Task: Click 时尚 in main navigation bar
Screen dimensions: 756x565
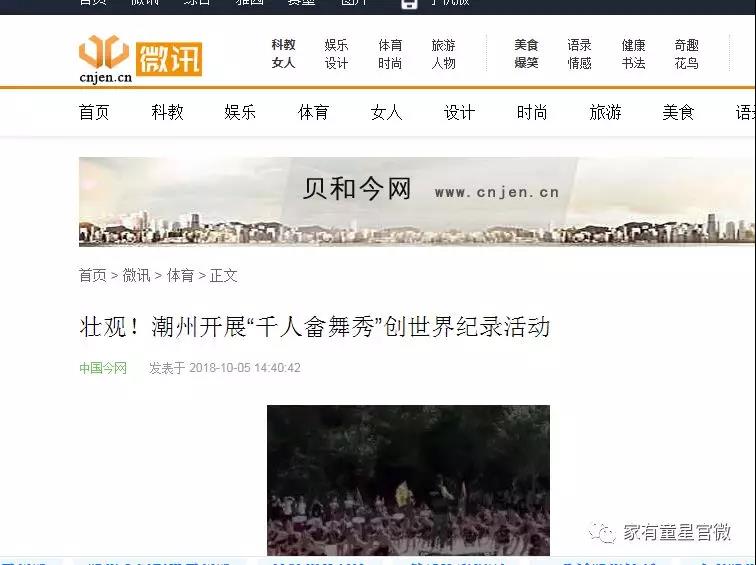Action: pyautogui.click(x=532, y=112)
